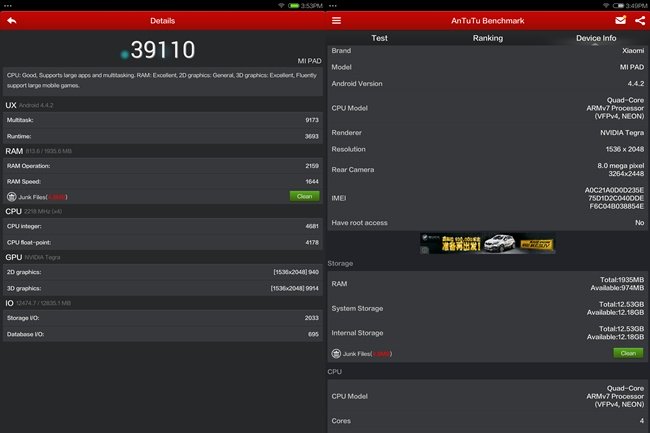Tap the share icon in AnTuTu header
This screenshot has width=650, height=433.
tap(640, 20)
